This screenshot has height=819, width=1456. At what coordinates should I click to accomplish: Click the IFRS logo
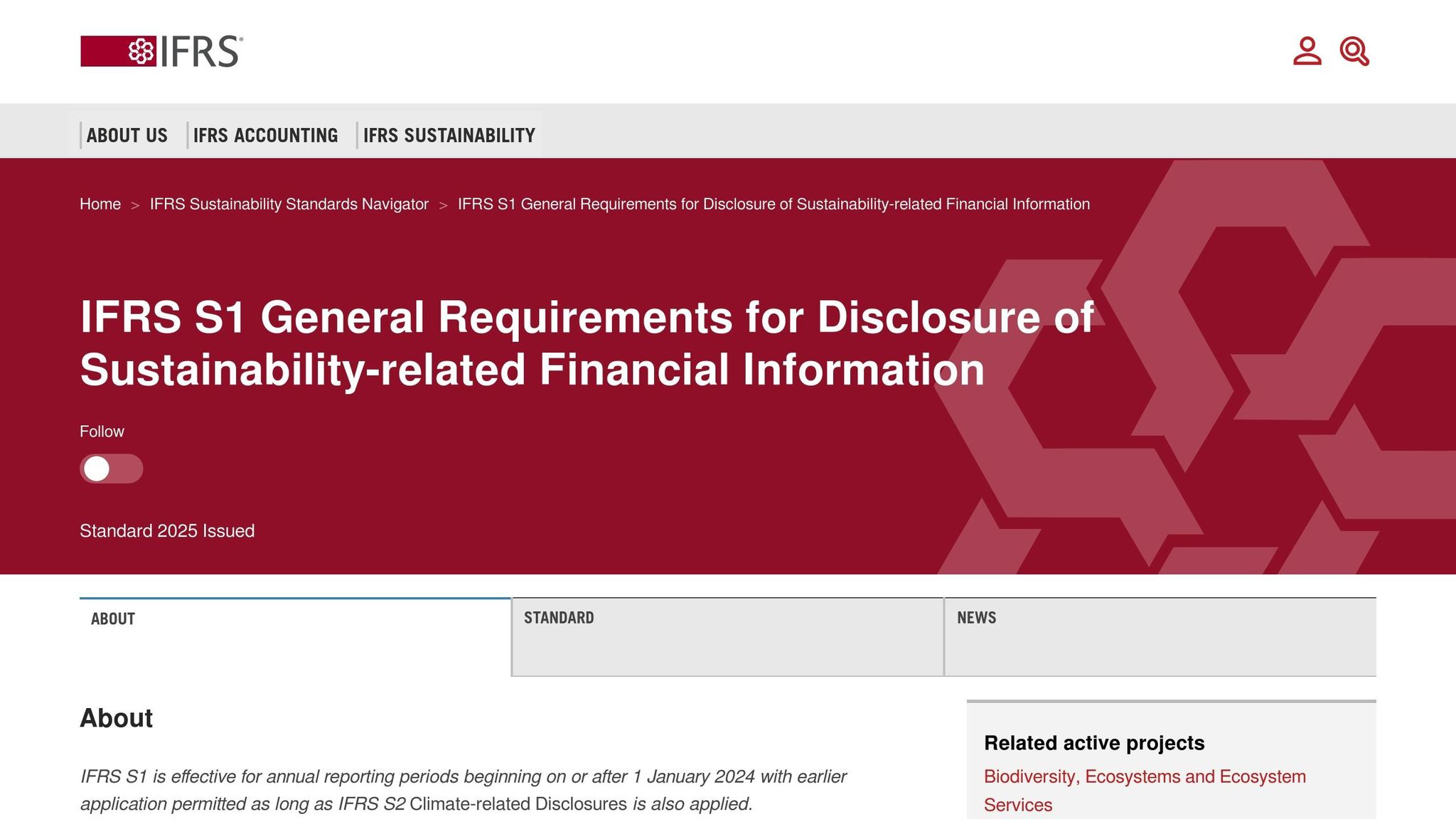pyautogui.click(x=160, y=50)
